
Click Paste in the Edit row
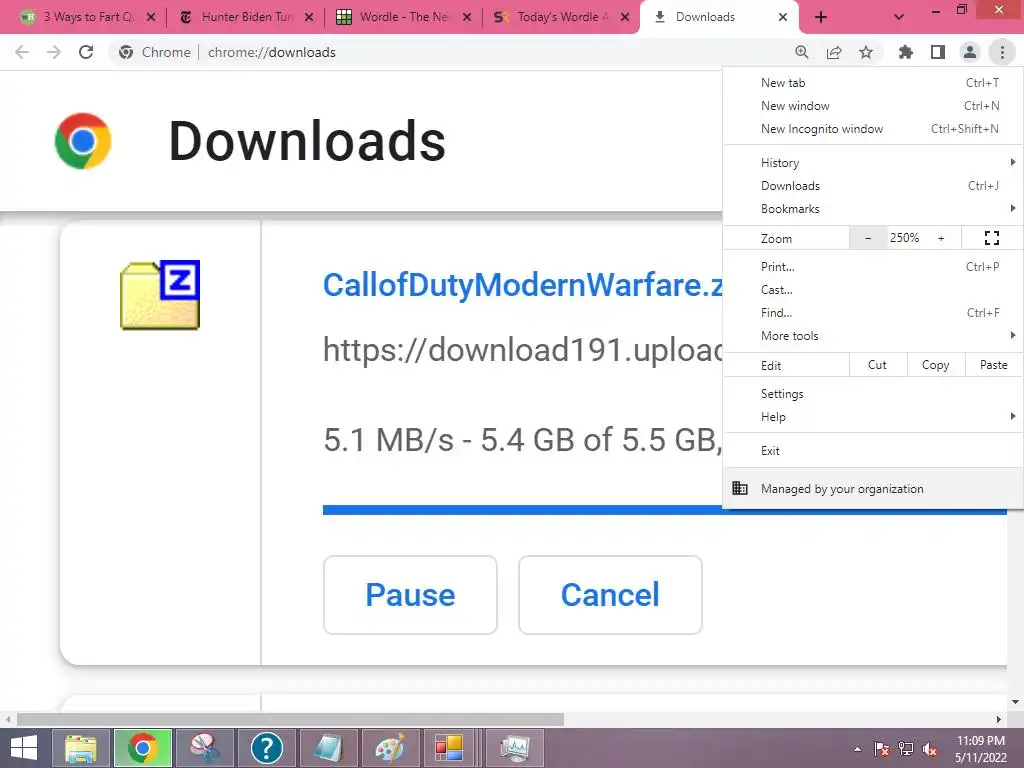(994, 365)
